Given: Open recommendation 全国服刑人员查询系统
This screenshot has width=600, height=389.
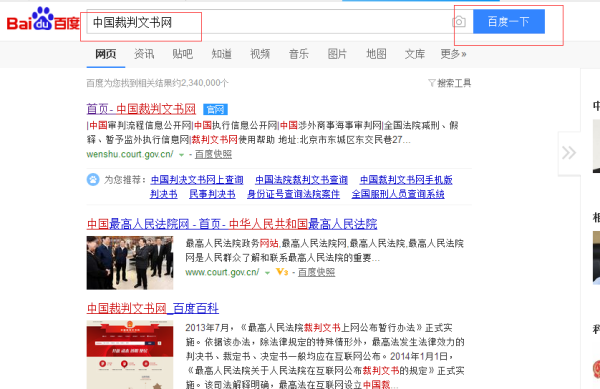Looking at the screenshot, I should (398, 194).
